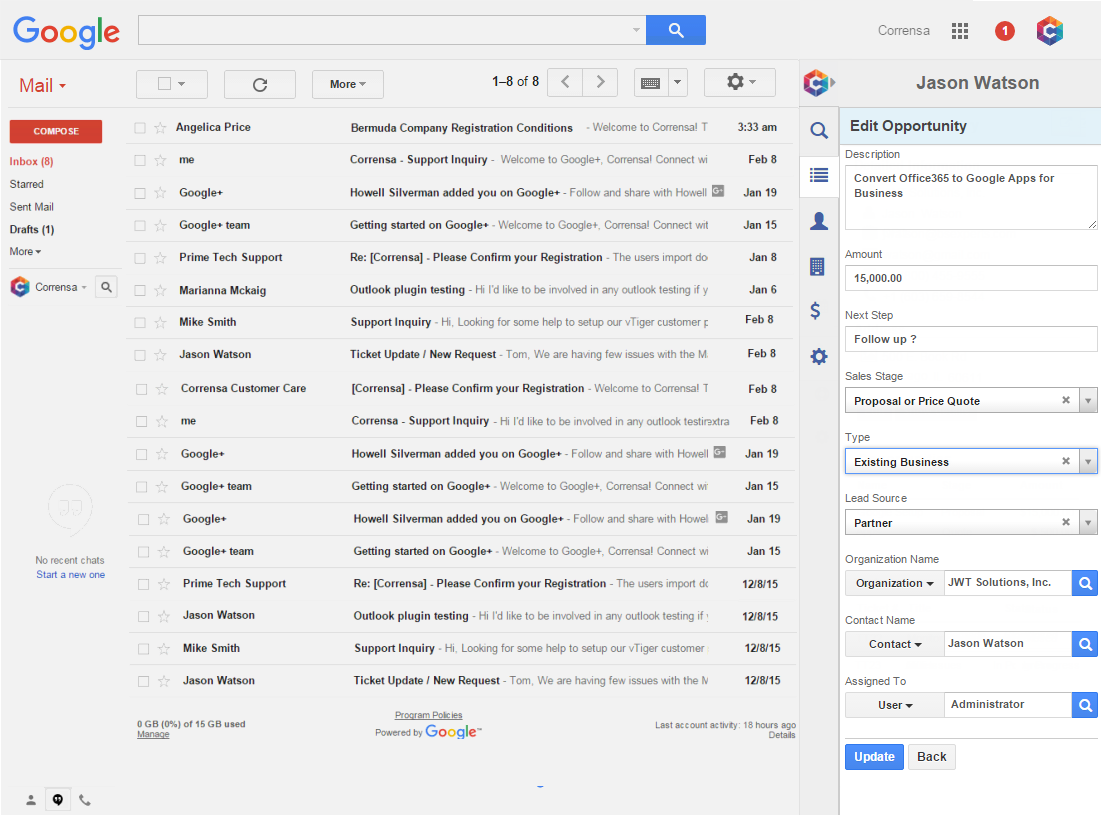The height and width of the screenshot is (815, 1101).
Task: Open the Program Policies link
Action: tap(428, 715)
